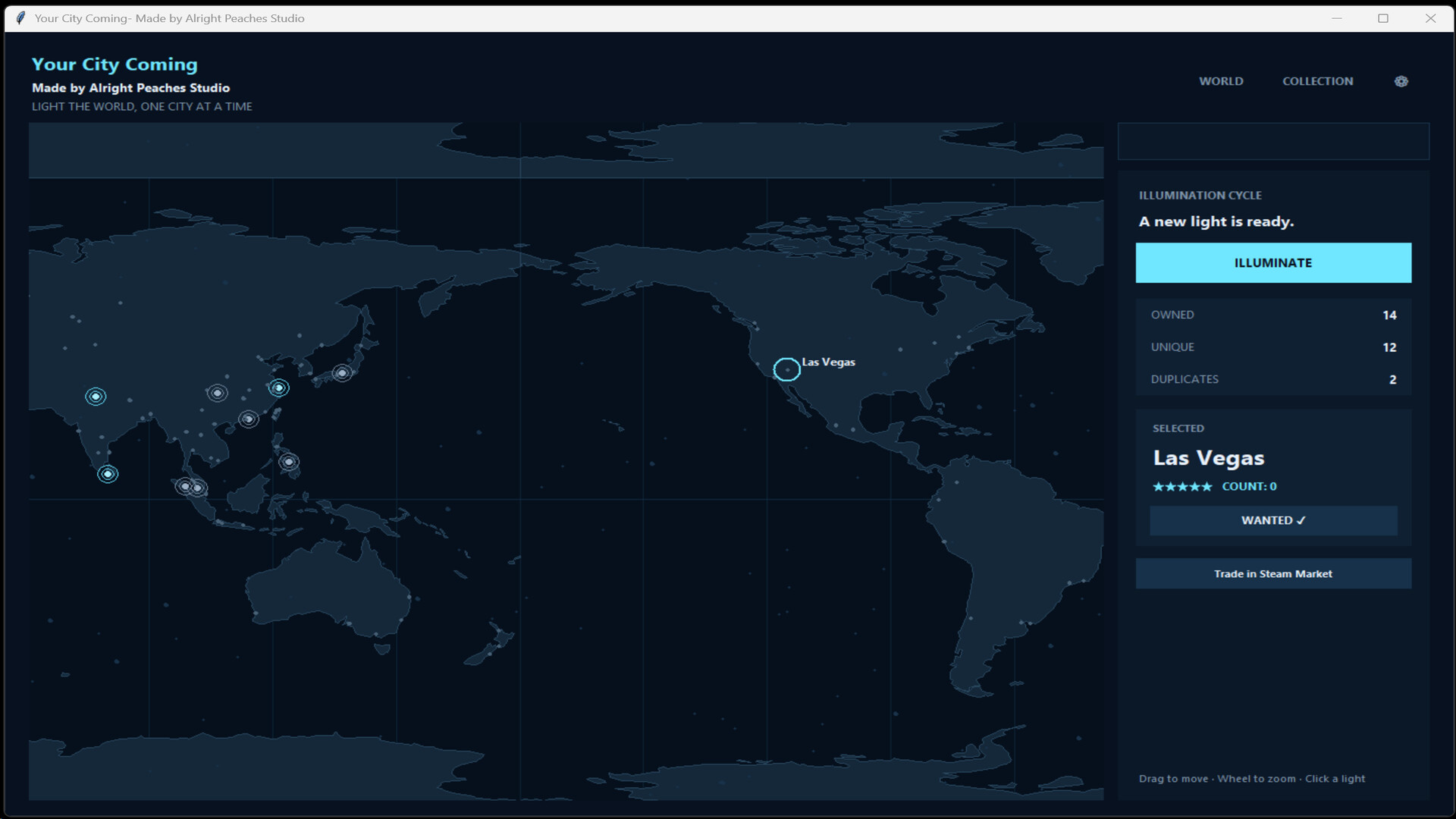The image size is (1456, 819).
Task: Select the lit city marker in western India
Action: (x=96, y=396)
